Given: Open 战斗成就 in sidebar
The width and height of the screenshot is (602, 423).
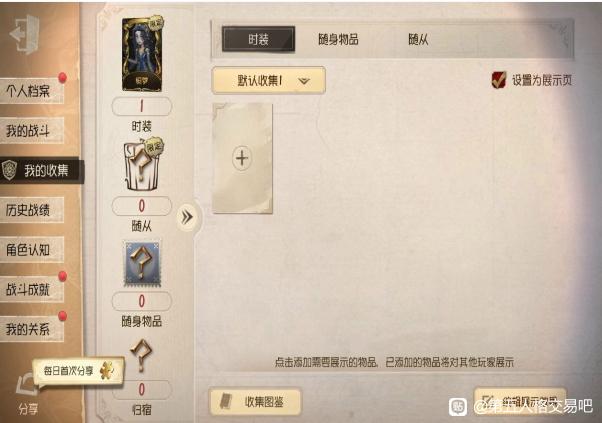Looking at the screenshot, I should pyautogui.click(x=31, y=289).
